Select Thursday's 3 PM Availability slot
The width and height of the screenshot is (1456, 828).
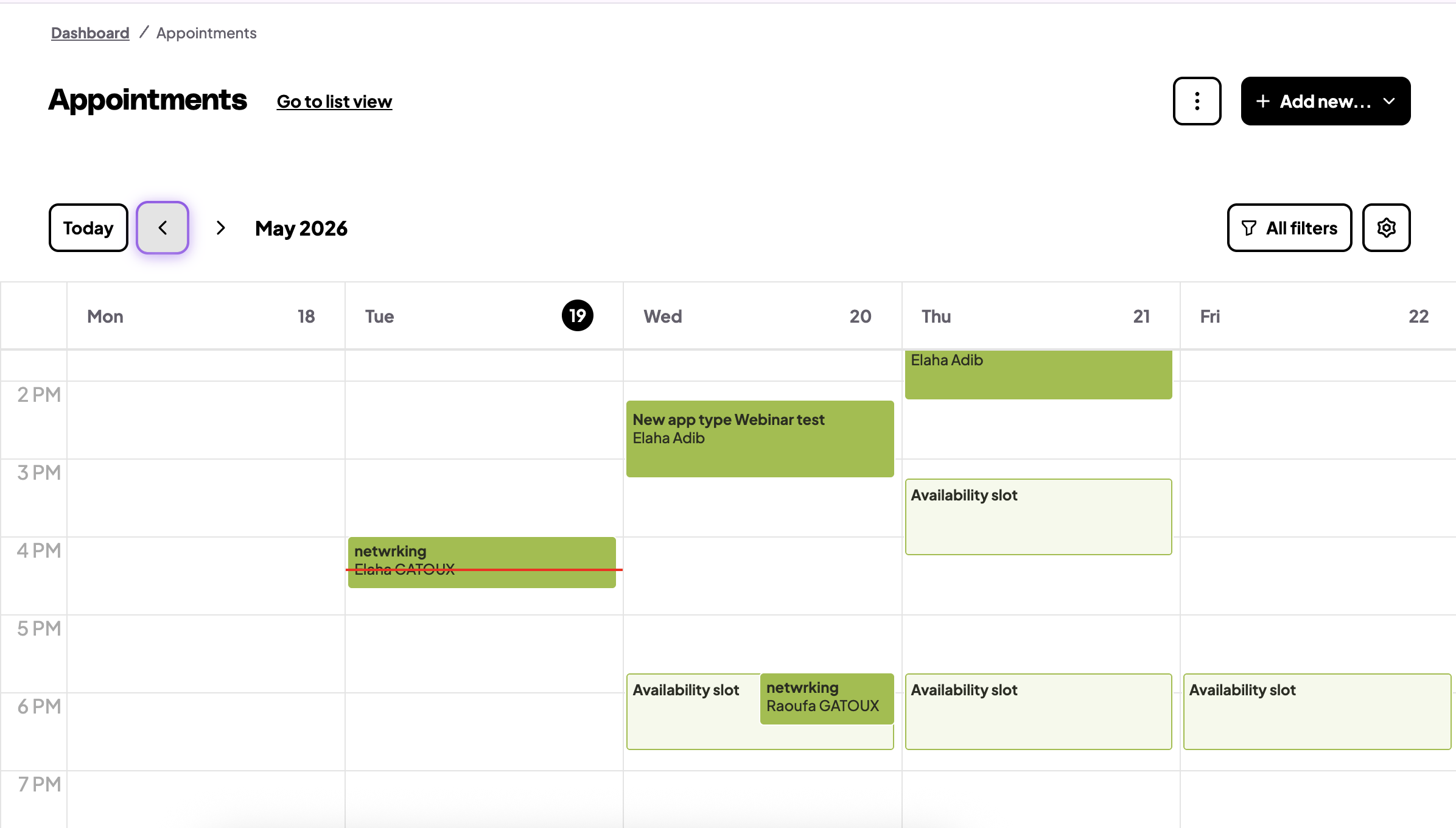pos(1038,517)
